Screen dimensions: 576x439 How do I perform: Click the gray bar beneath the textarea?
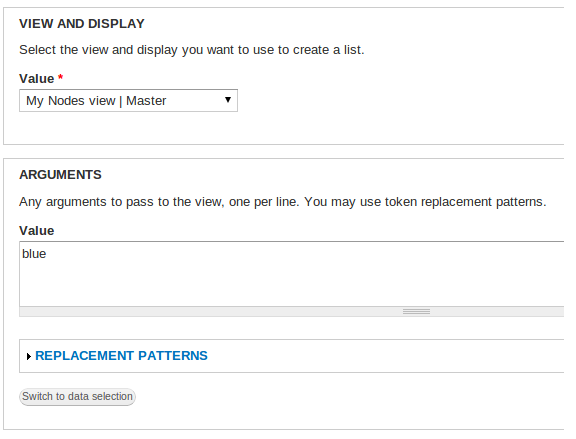(x=292, y=312)
